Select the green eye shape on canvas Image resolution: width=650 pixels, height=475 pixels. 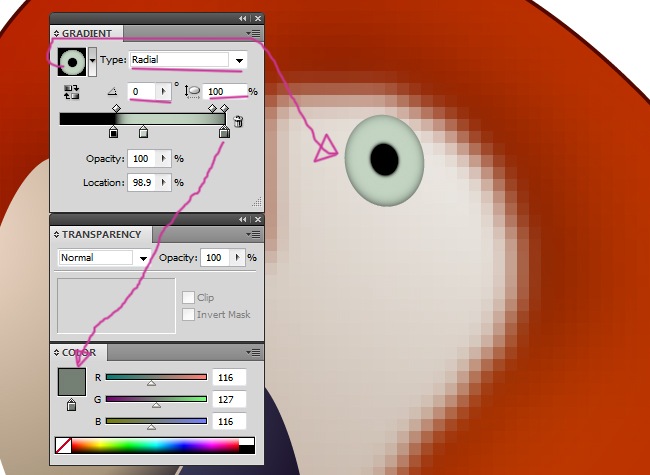[384, 161]
